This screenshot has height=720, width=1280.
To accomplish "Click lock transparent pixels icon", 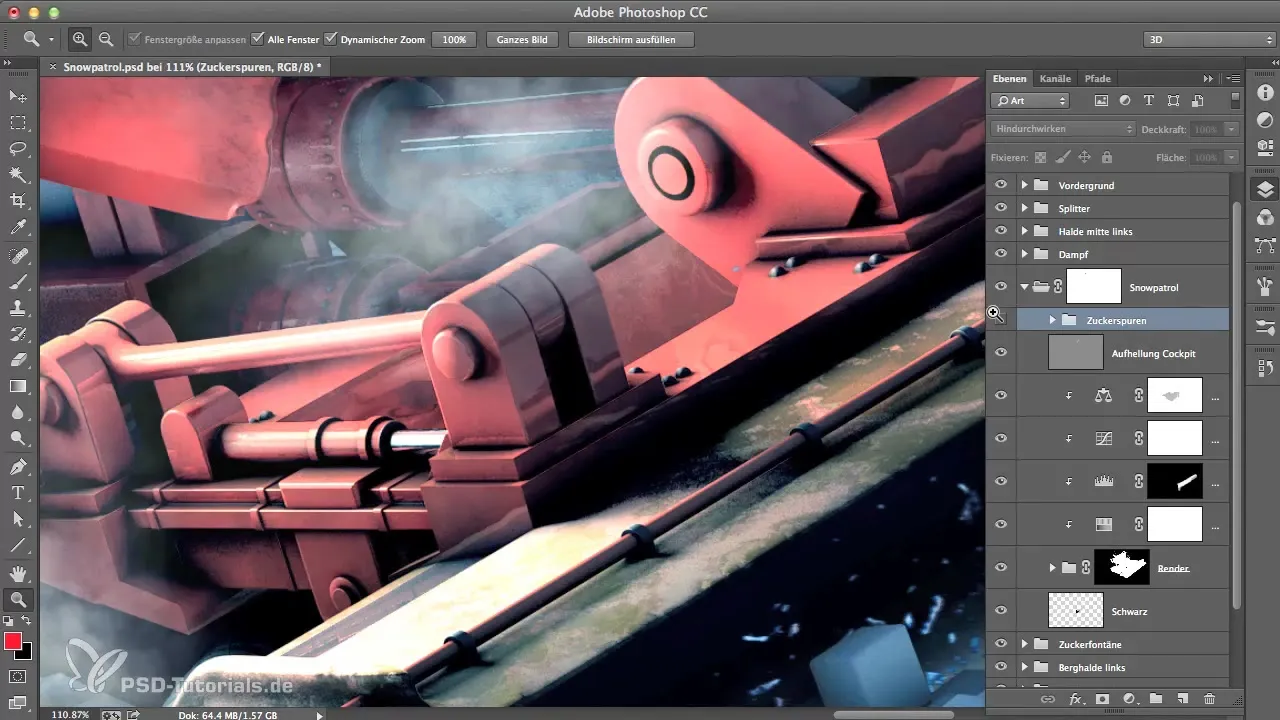I will point(1040,157).
